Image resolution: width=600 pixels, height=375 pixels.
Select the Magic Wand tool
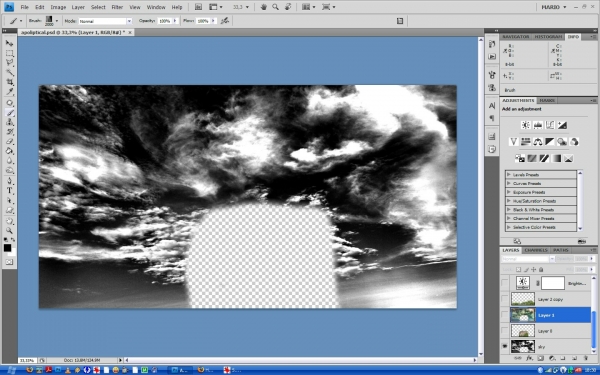point(10,72)
